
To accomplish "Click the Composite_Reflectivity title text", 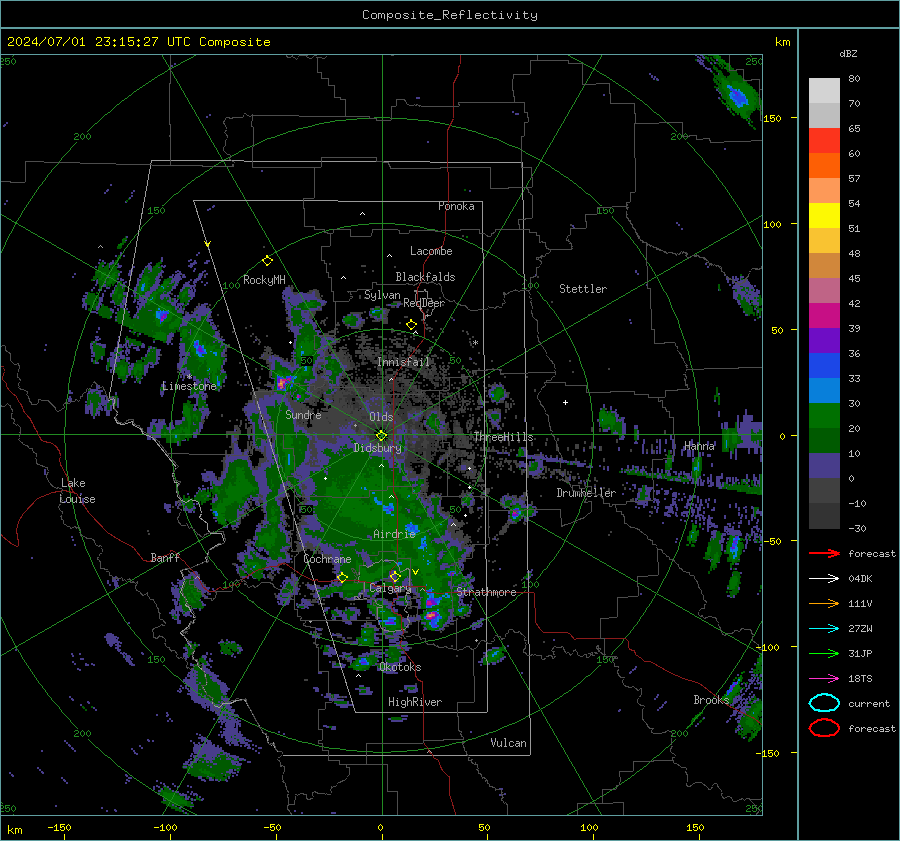I will [450, 15].
